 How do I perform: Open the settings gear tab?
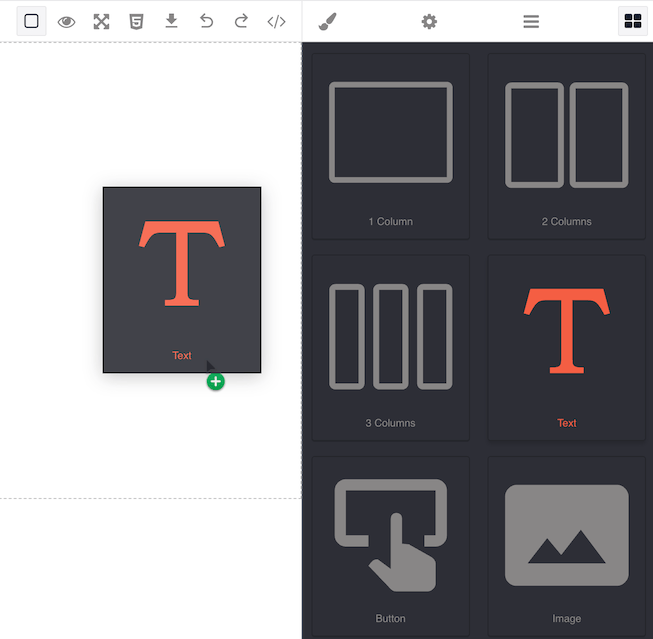click(x=429, y=22)
